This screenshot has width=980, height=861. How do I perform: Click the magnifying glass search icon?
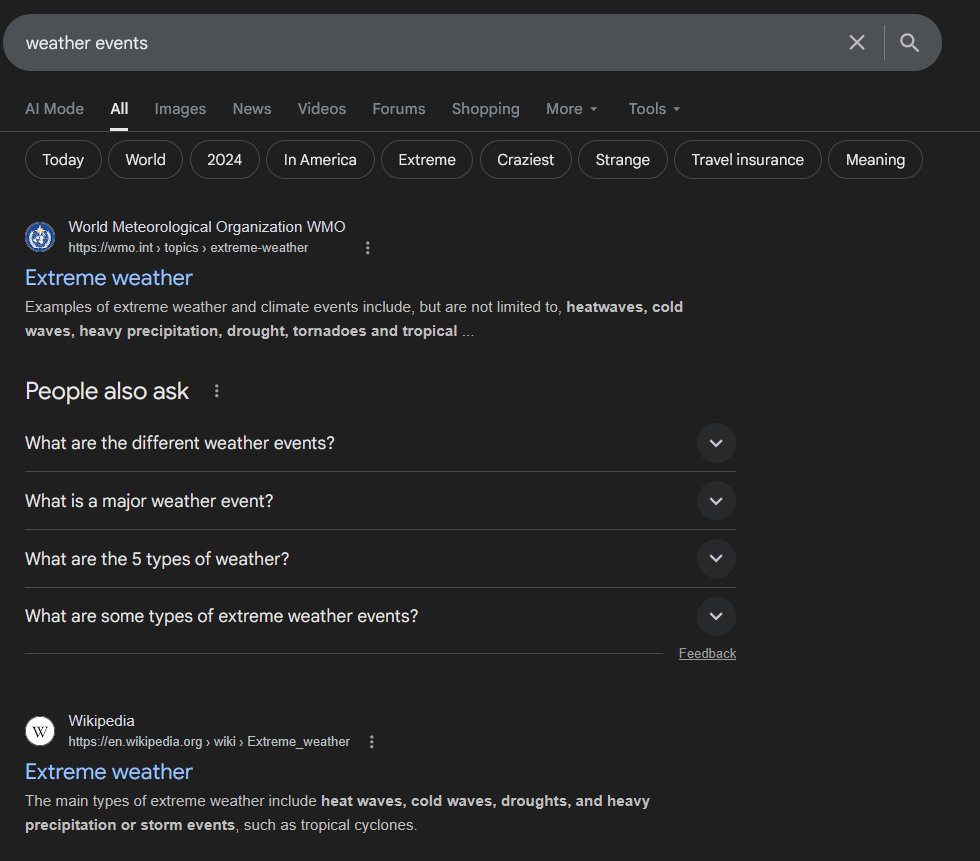pos(909,42)
